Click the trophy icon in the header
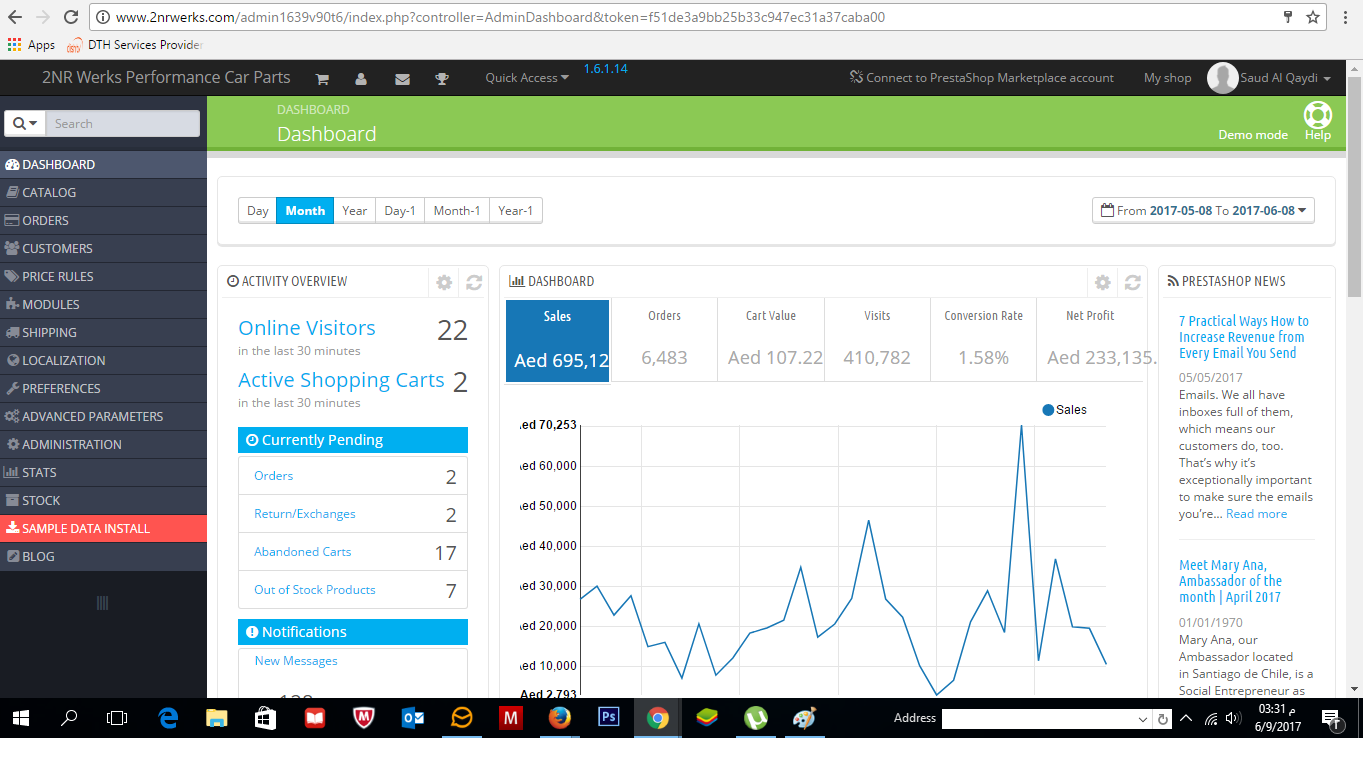Image resolution: width=1366 pixels, height=768 pixels. pos(442,79)
